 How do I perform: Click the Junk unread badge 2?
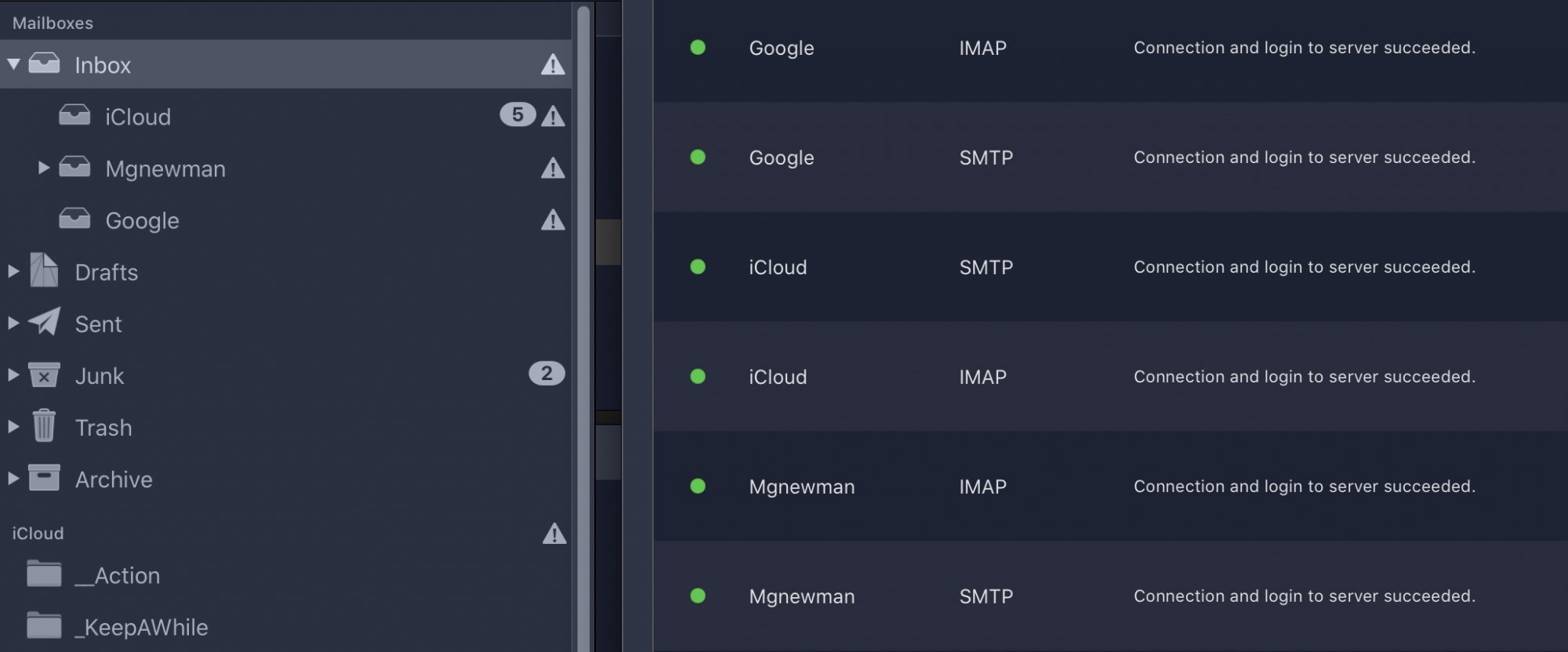click(546, 374)
